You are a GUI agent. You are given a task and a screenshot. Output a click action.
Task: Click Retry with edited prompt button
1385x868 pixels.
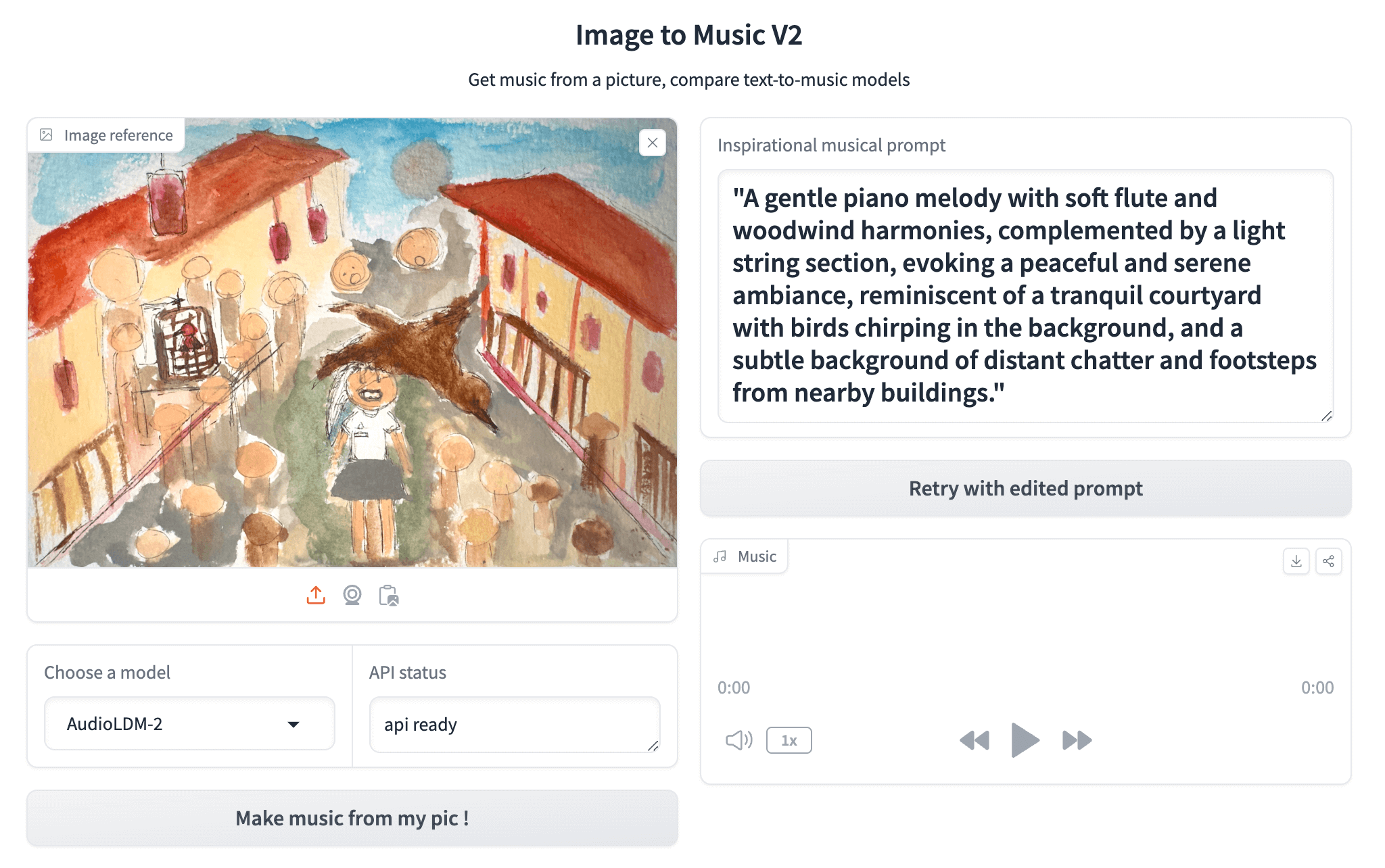[1025, 488]
